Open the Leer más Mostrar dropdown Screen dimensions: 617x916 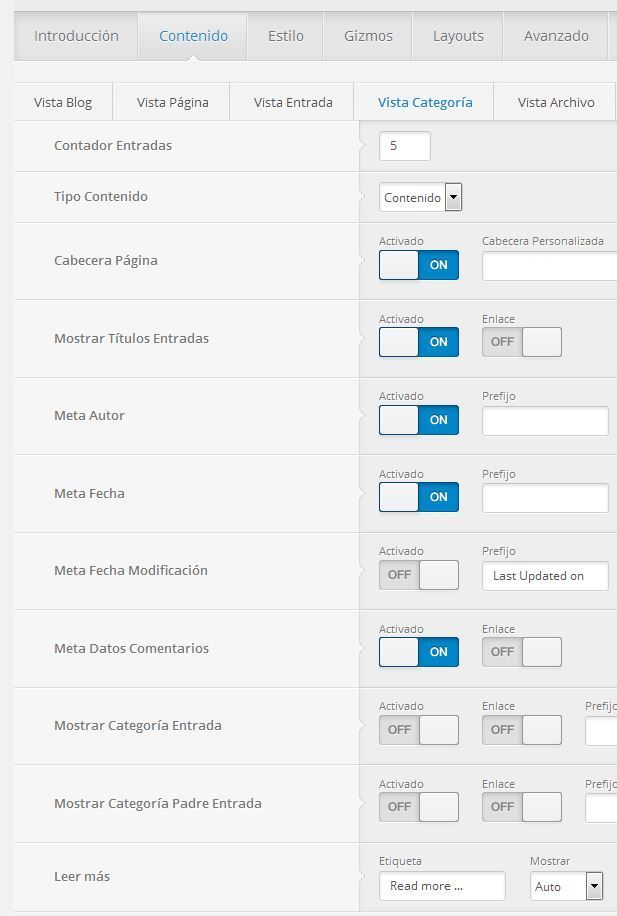[566, 886]
